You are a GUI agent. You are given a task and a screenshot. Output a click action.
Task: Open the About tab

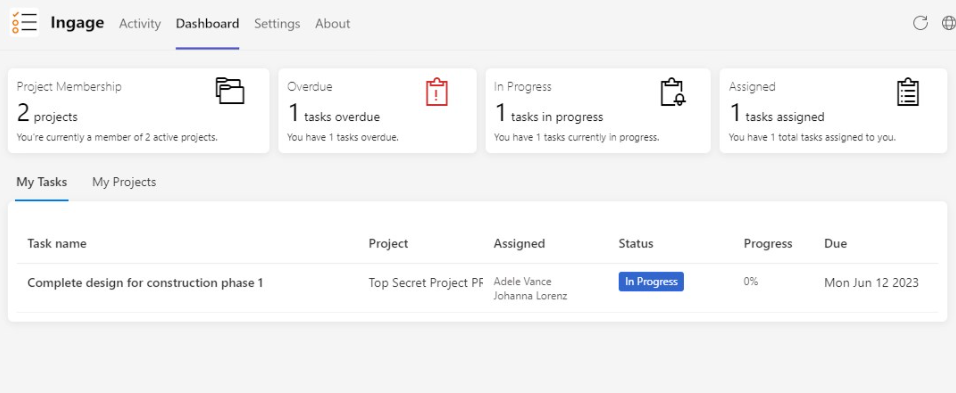pos(332,24)
